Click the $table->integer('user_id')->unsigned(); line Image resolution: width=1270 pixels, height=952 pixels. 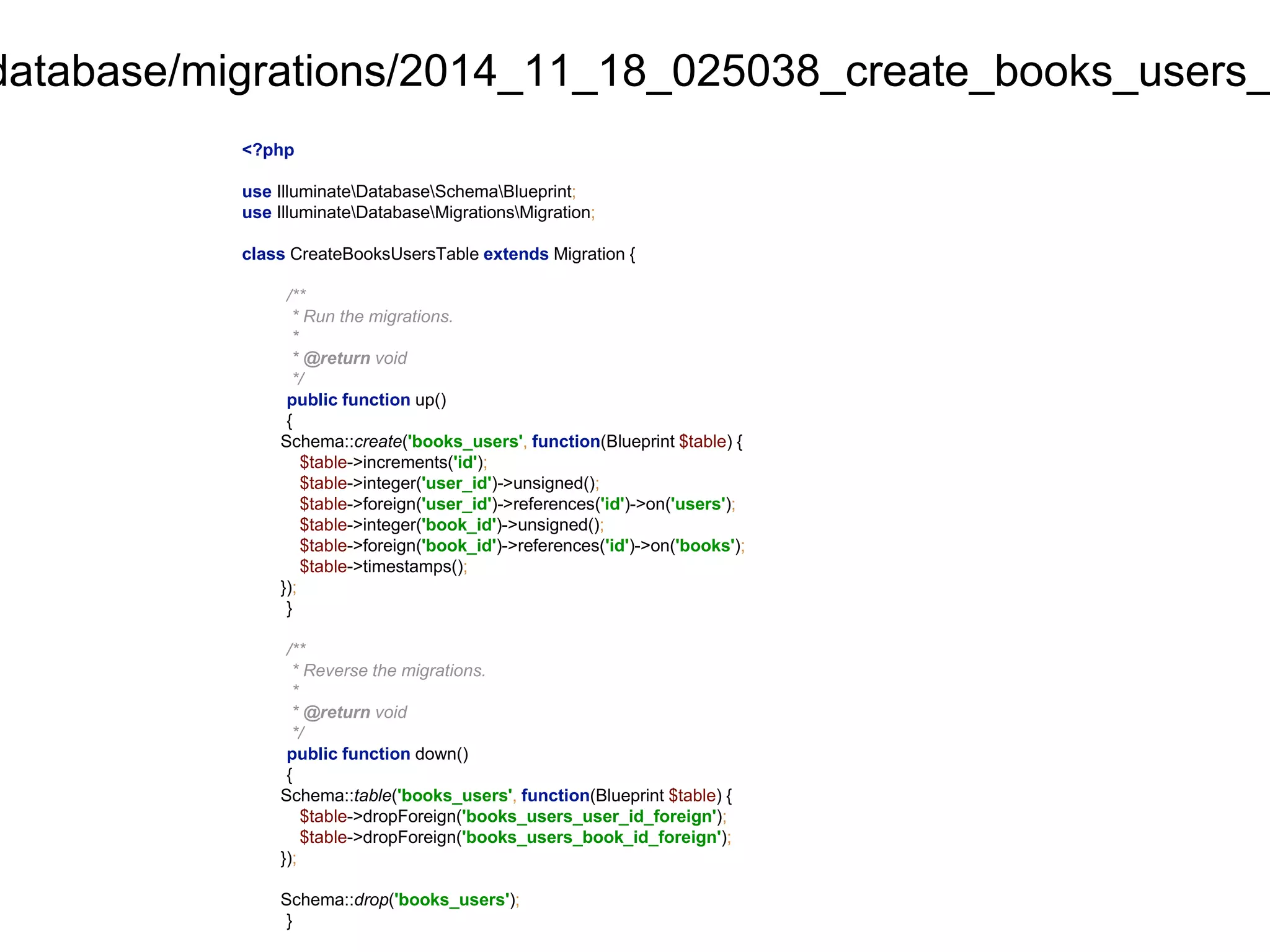point(450,483)
